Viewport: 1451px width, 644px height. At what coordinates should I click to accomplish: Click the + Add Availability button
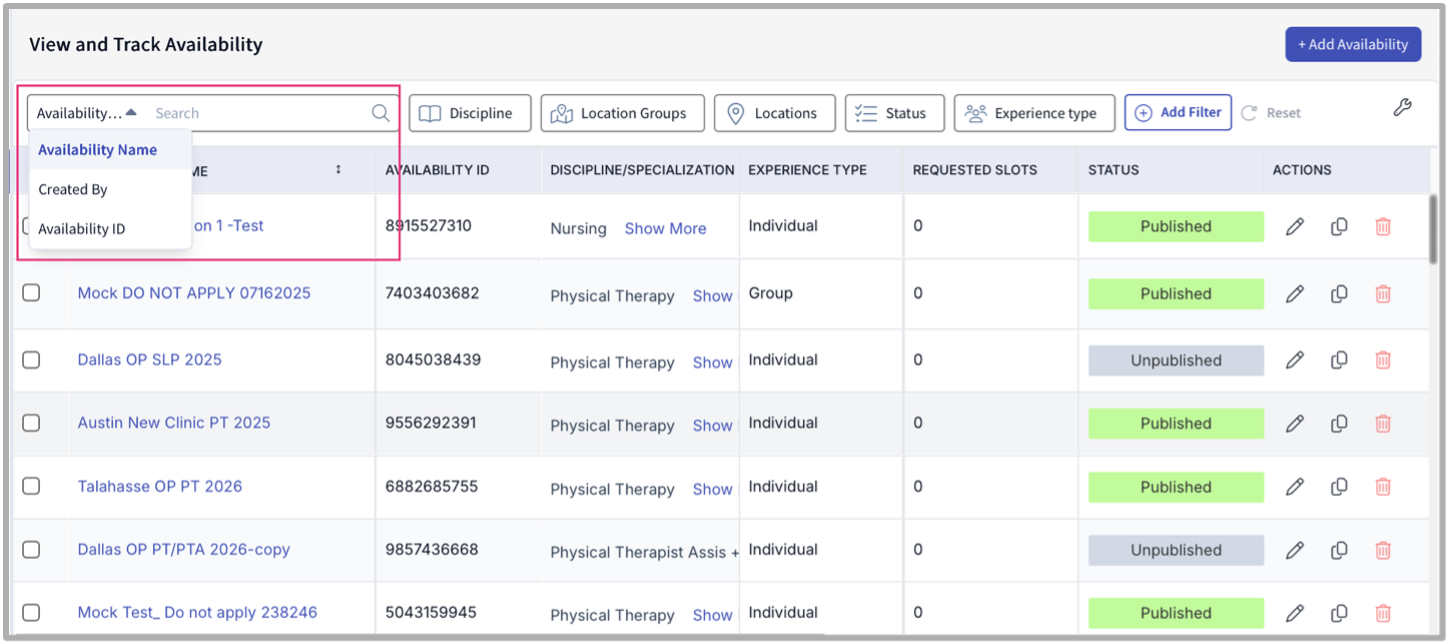[1352, 44]
